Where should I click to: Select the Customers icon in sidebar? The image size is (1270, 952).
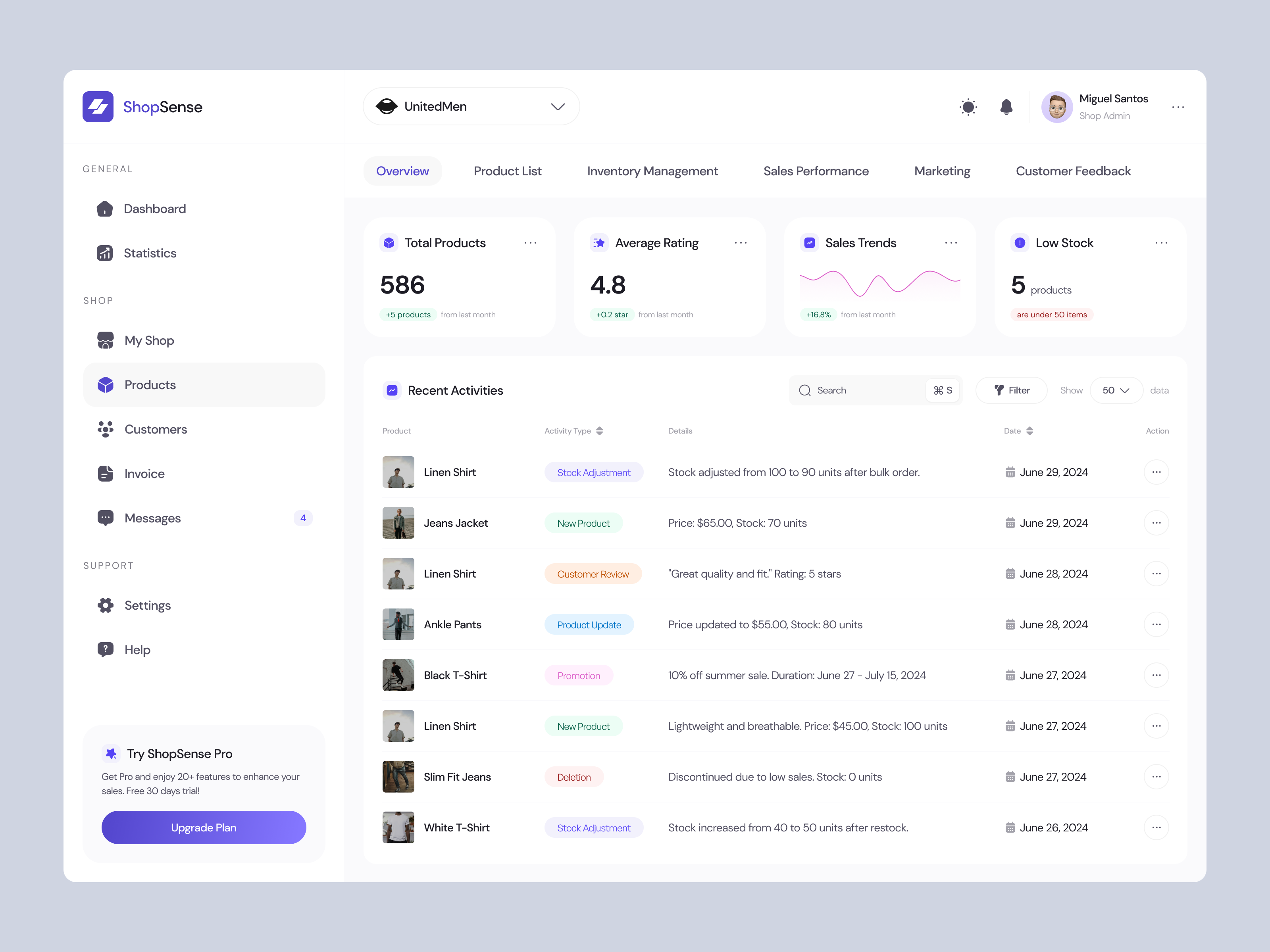click(105, 429)
